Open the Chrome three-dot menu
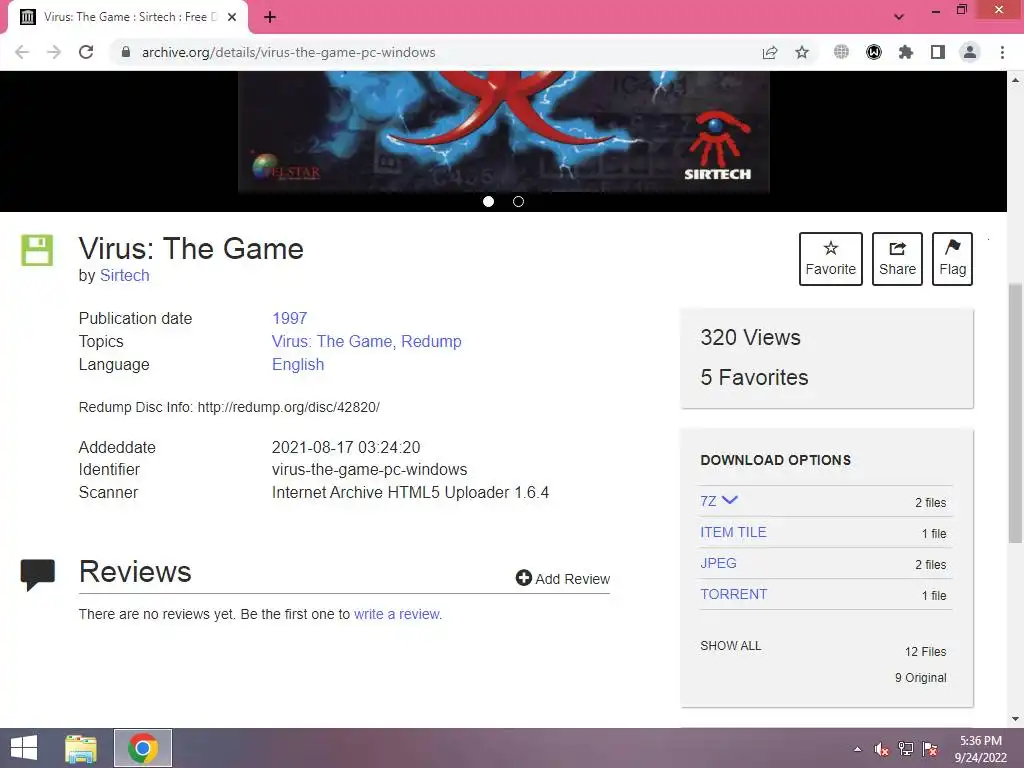Viewport: 1024px width, 768px height. pos(1002,52)
